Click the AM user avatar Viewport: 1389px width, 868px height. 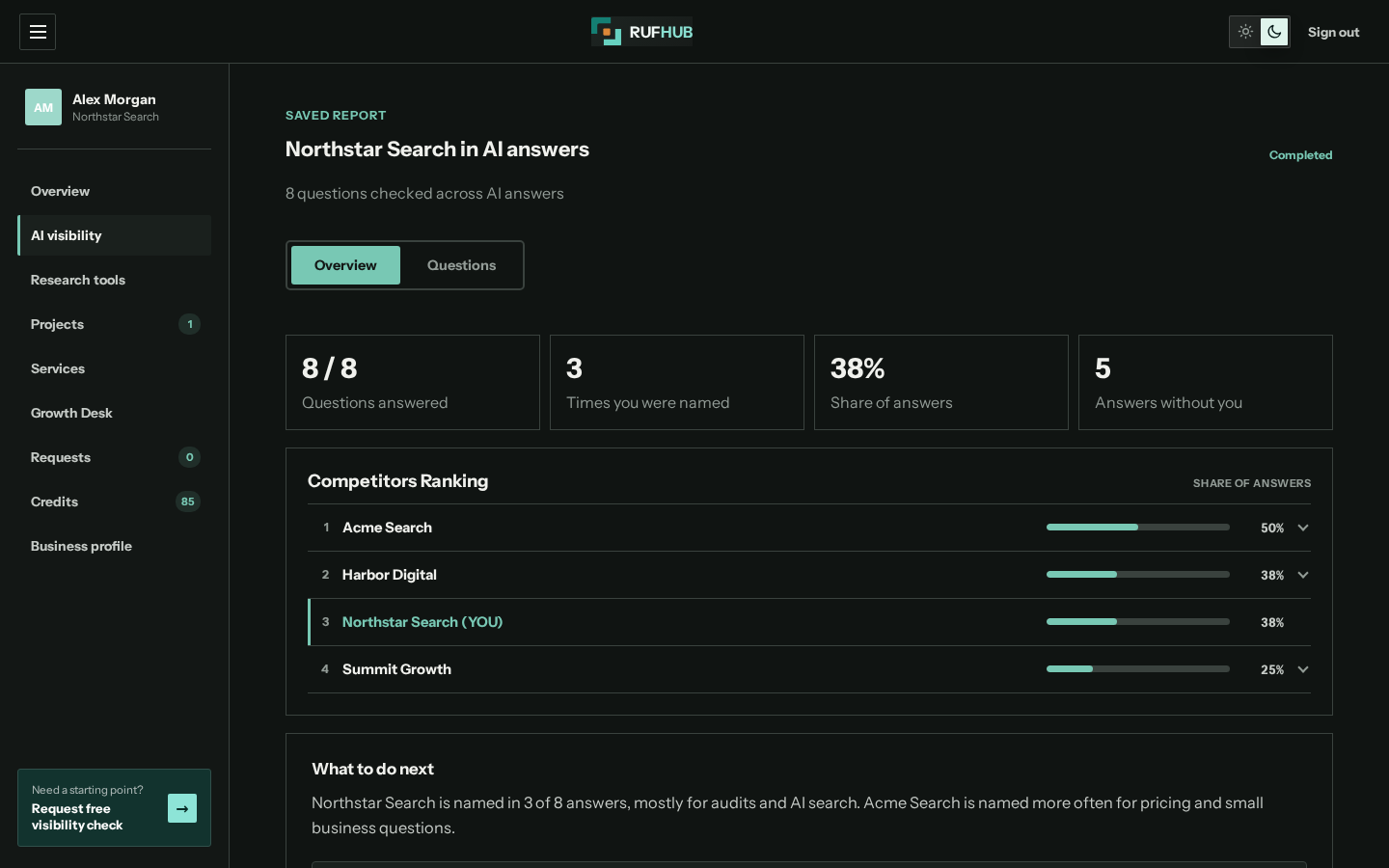click(43, 107)
